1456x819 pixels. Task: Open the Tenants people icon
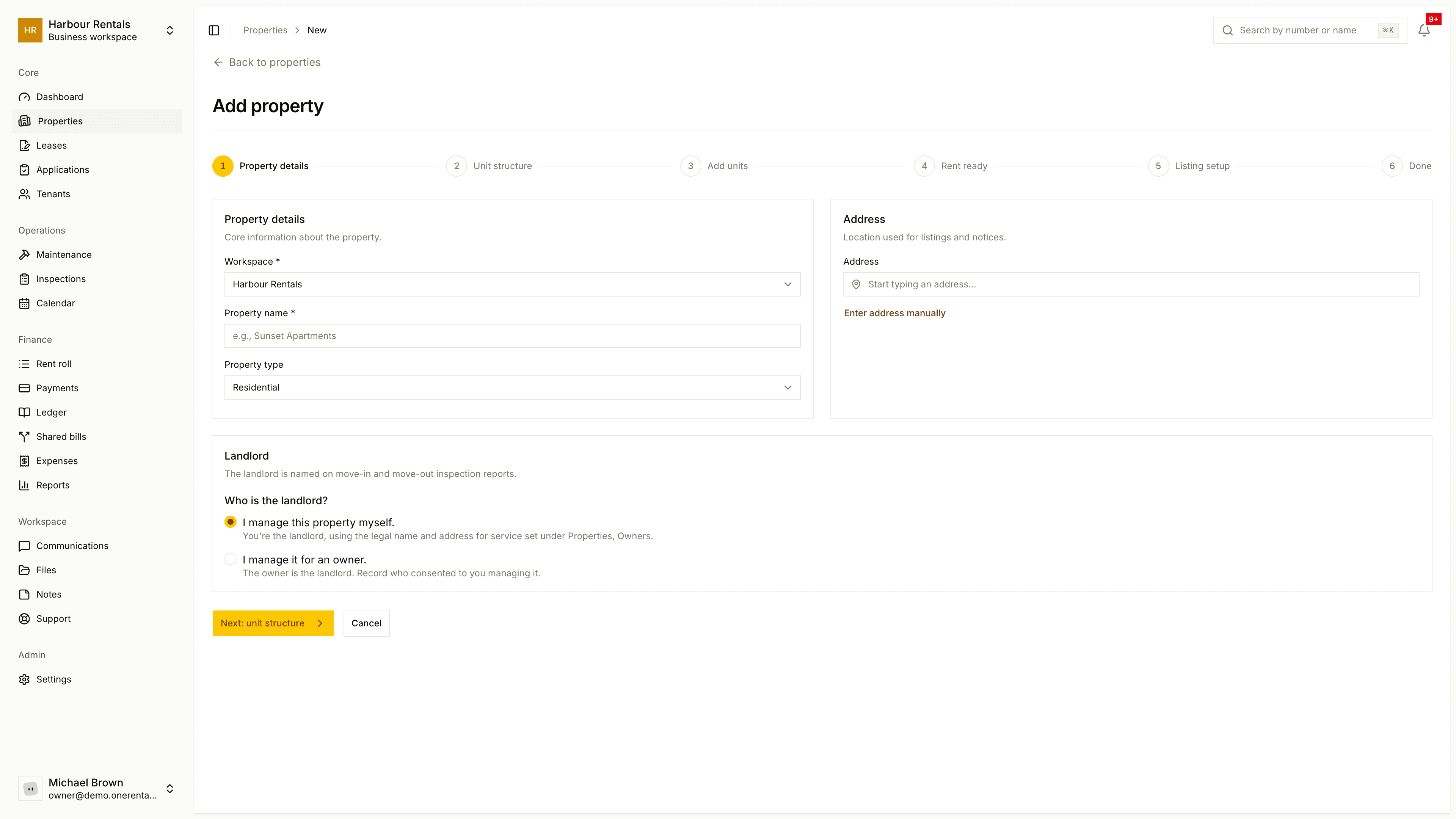pyautogui.click(x=24, y=195)
